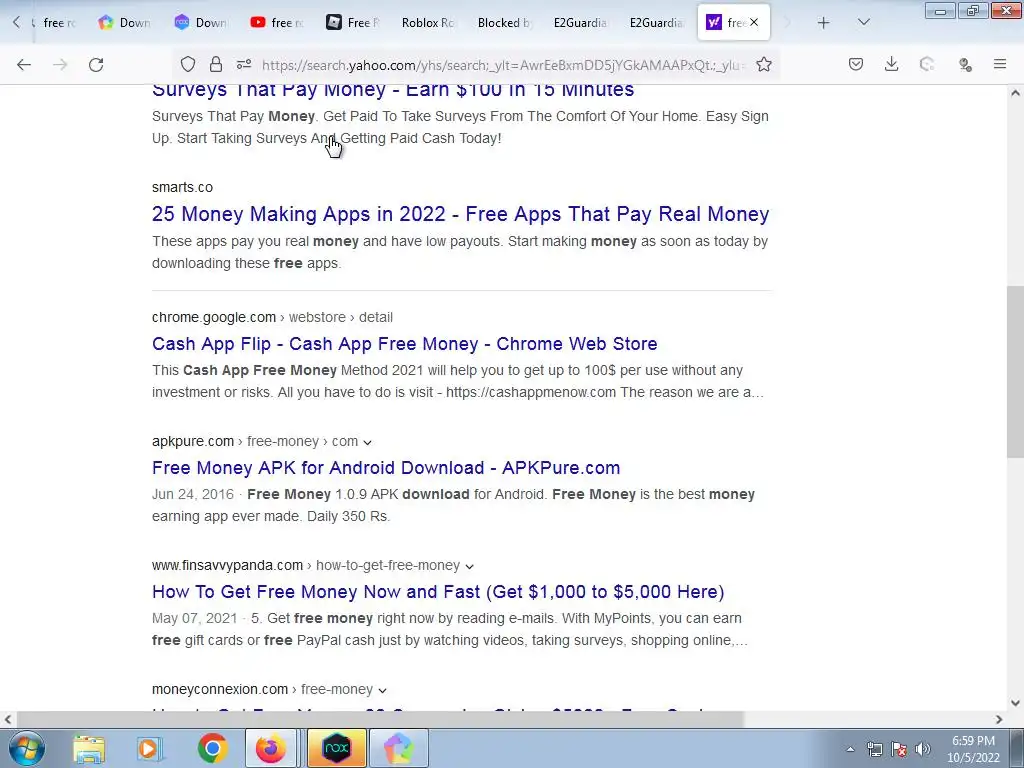Switch to the Blocked tab
Viewport: 1024px width, 768px height.
[x=504, y=23]
